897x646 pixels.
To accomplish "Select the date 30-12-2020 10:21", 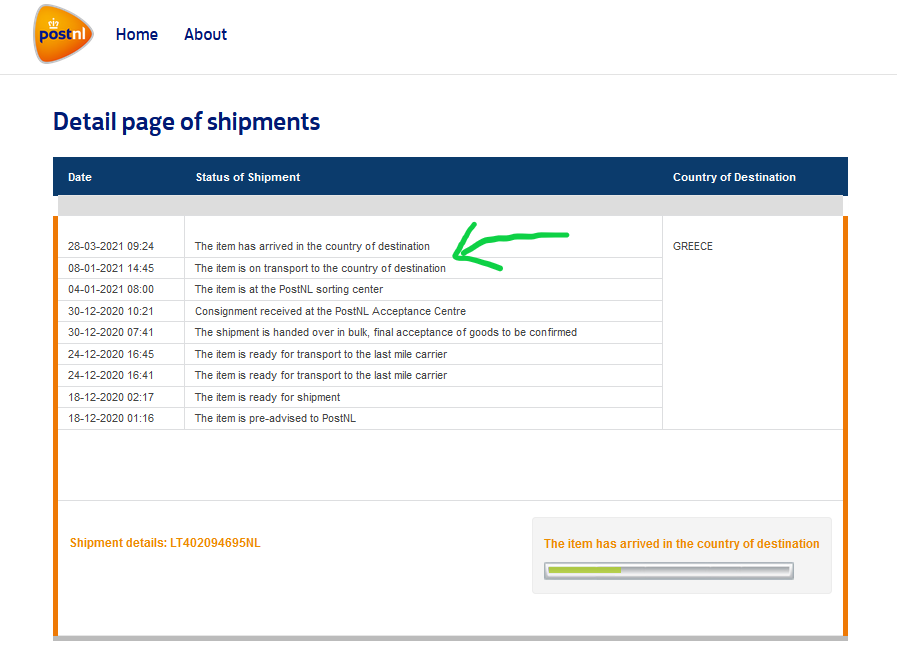I will [x=111, y=311].
